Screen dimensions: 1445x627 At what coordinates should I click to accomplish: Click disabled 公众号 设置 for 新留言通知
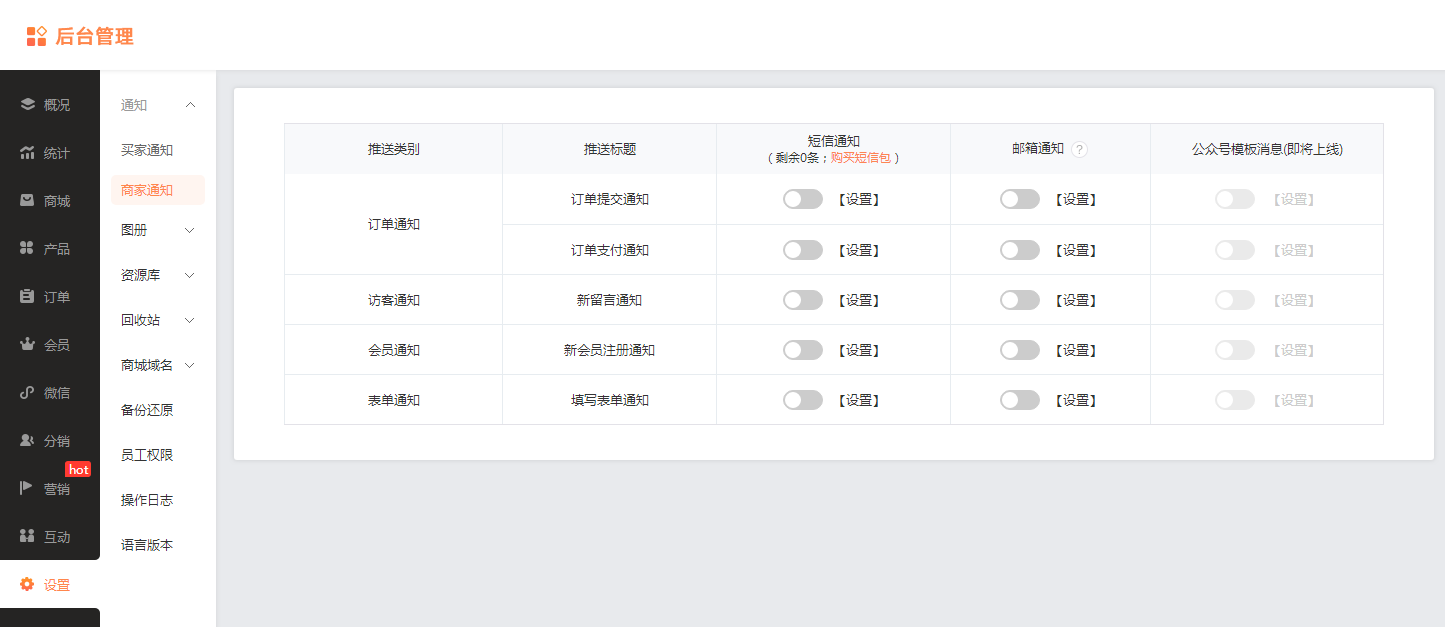[x=1293, y=300]
